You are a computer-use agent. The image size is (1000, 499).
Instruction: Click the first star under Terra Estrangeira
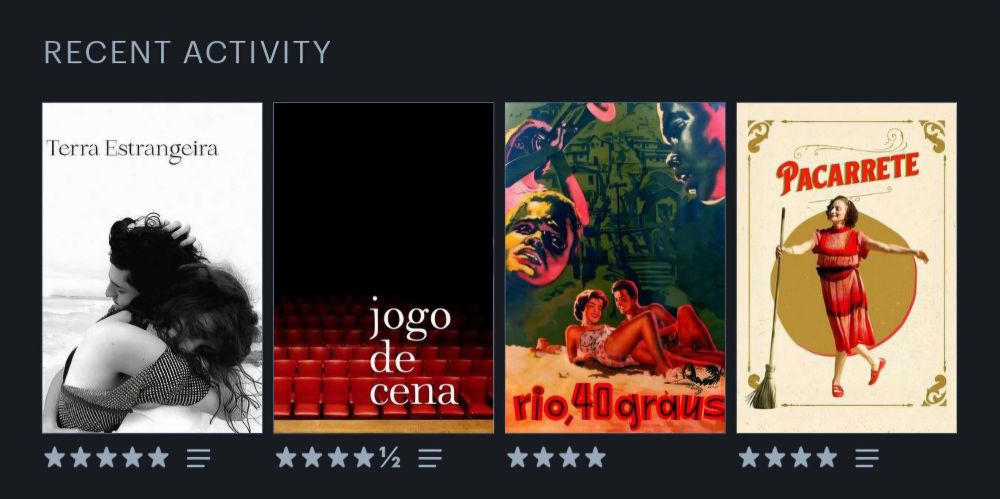[55, 457]
